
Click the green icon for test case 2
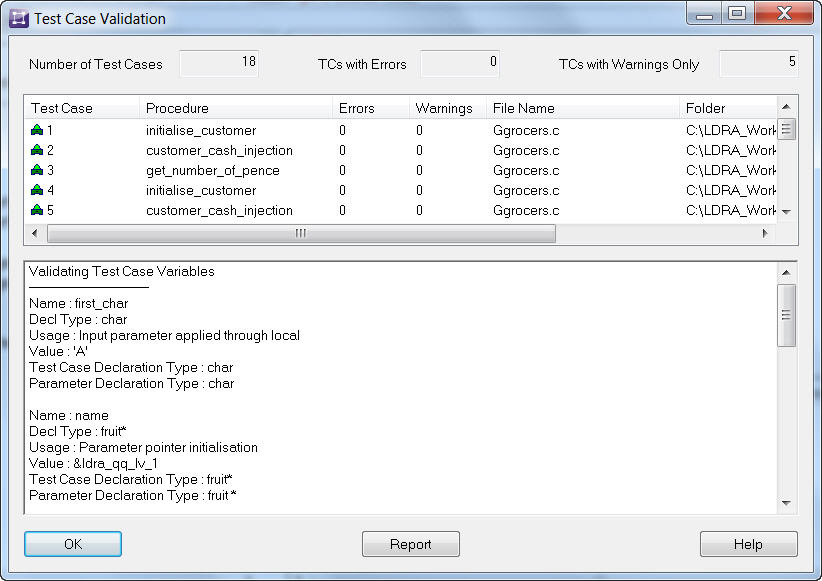[x=37, y=150]
